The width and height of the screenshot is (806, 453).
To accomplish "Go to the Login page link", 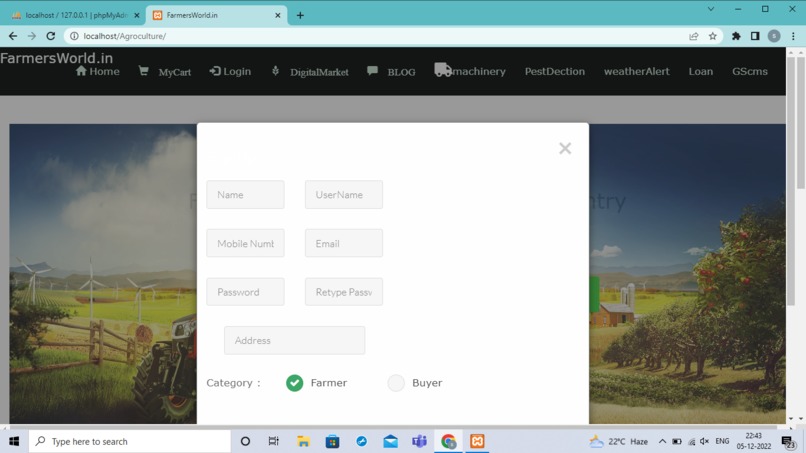I will point(230,71).
